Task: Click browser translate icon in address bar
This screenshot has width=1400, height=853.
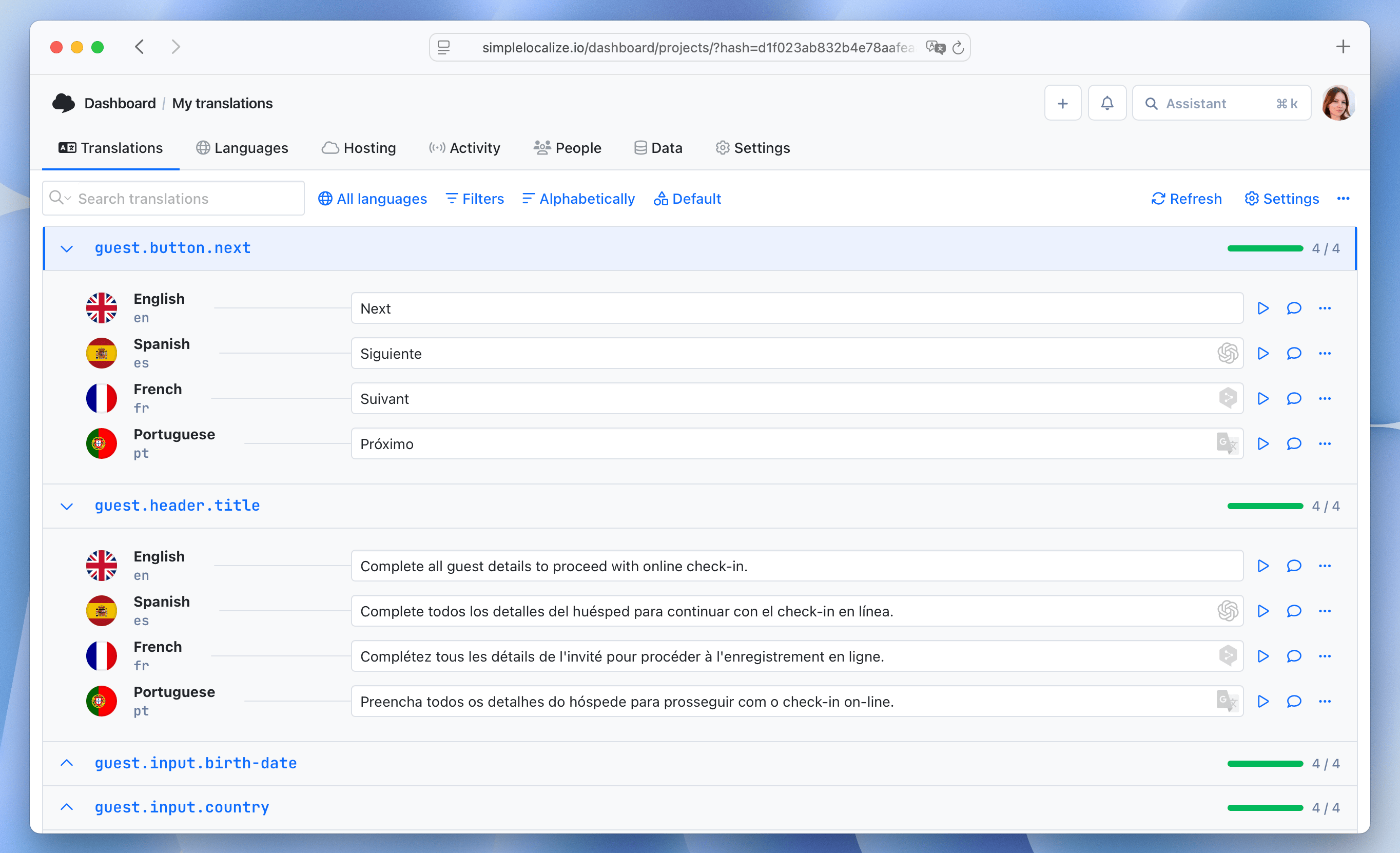Action: pyautogui.click(x=935, y=47)
